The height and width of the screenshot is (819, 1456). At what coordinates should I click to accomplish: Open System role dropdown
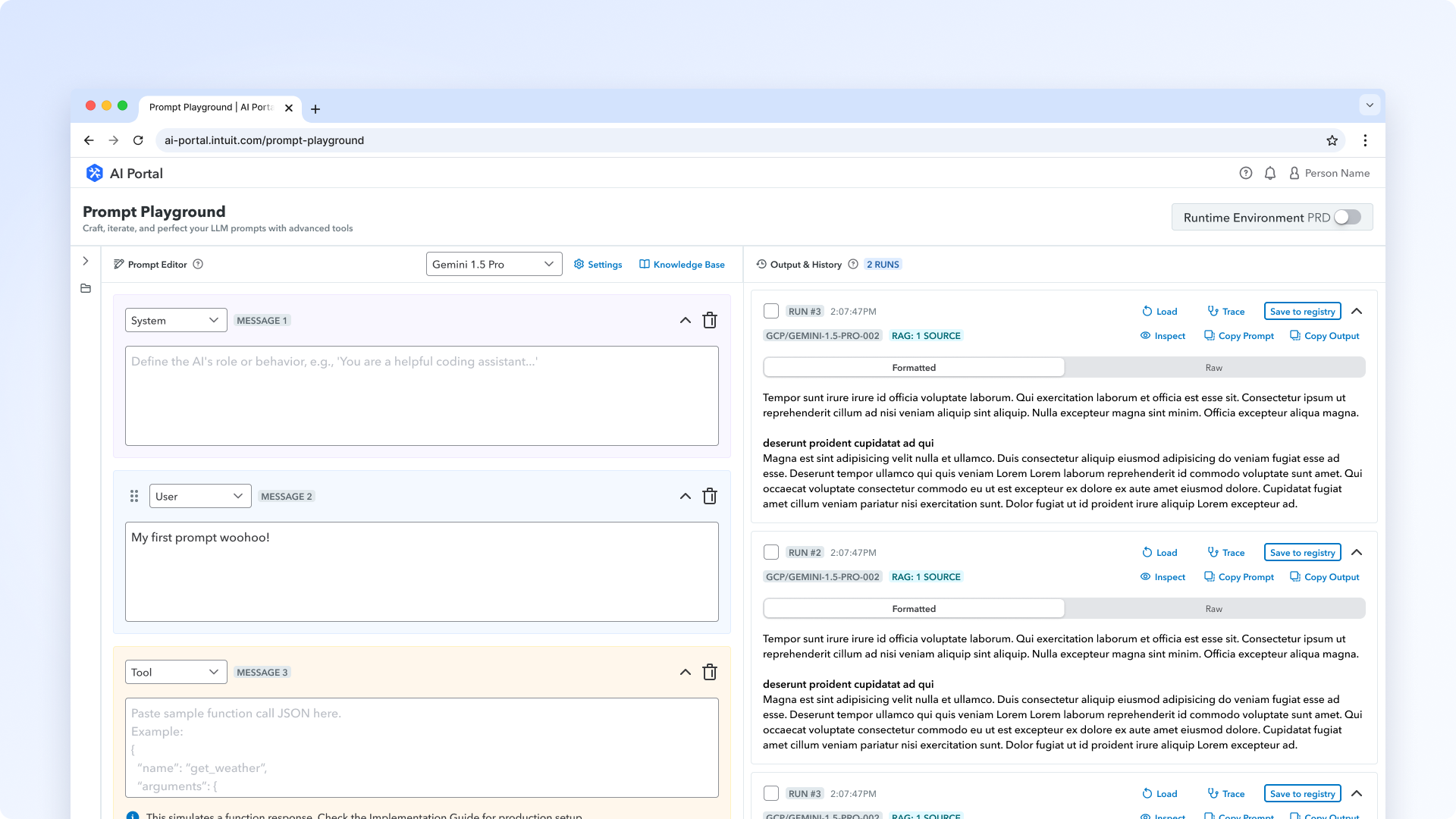coord(176,320)
